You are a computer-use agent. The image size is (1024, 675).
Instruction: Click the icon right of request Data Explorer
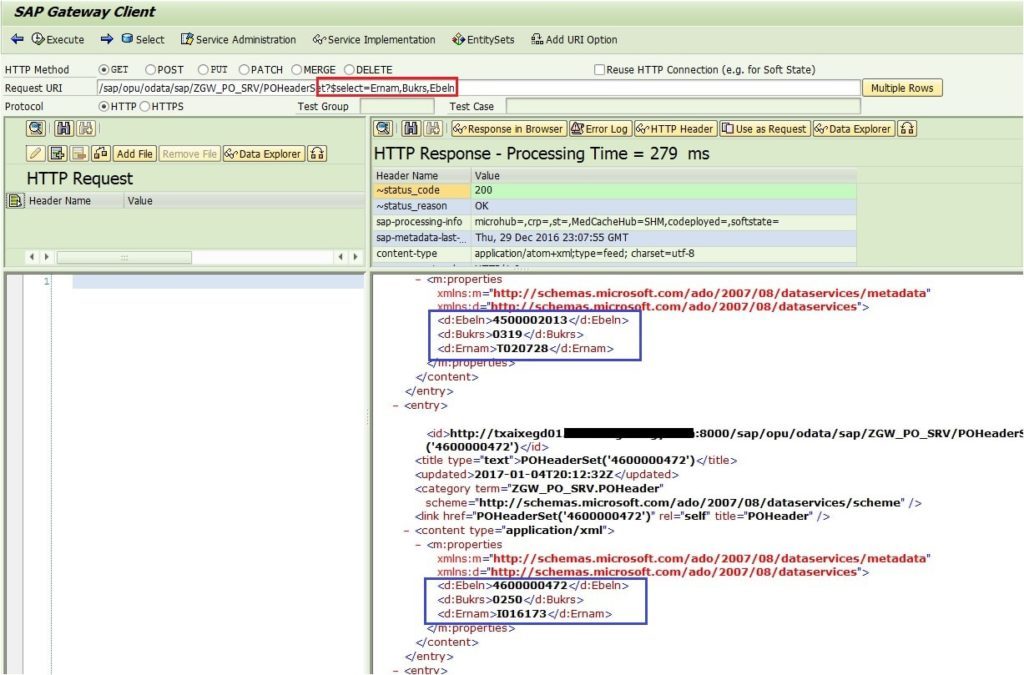pos(317,153)
